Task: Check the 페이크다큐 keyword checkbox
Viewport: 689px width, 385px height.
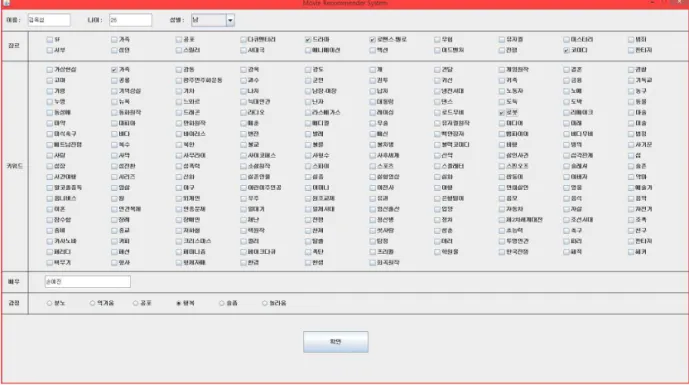Action: tap(243, 252)
